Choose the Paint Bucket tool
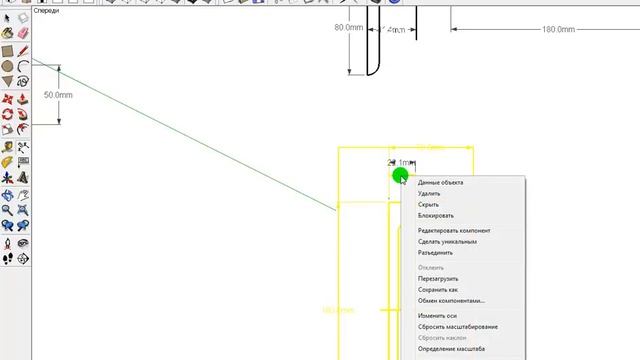Screen dimensions: 640x360 (7, 33)
